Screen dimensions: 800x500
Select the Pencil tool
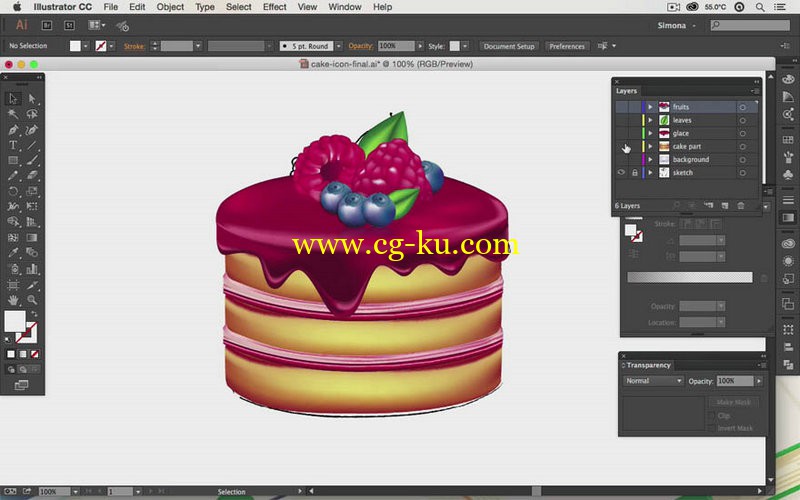[x=13, y=176]
